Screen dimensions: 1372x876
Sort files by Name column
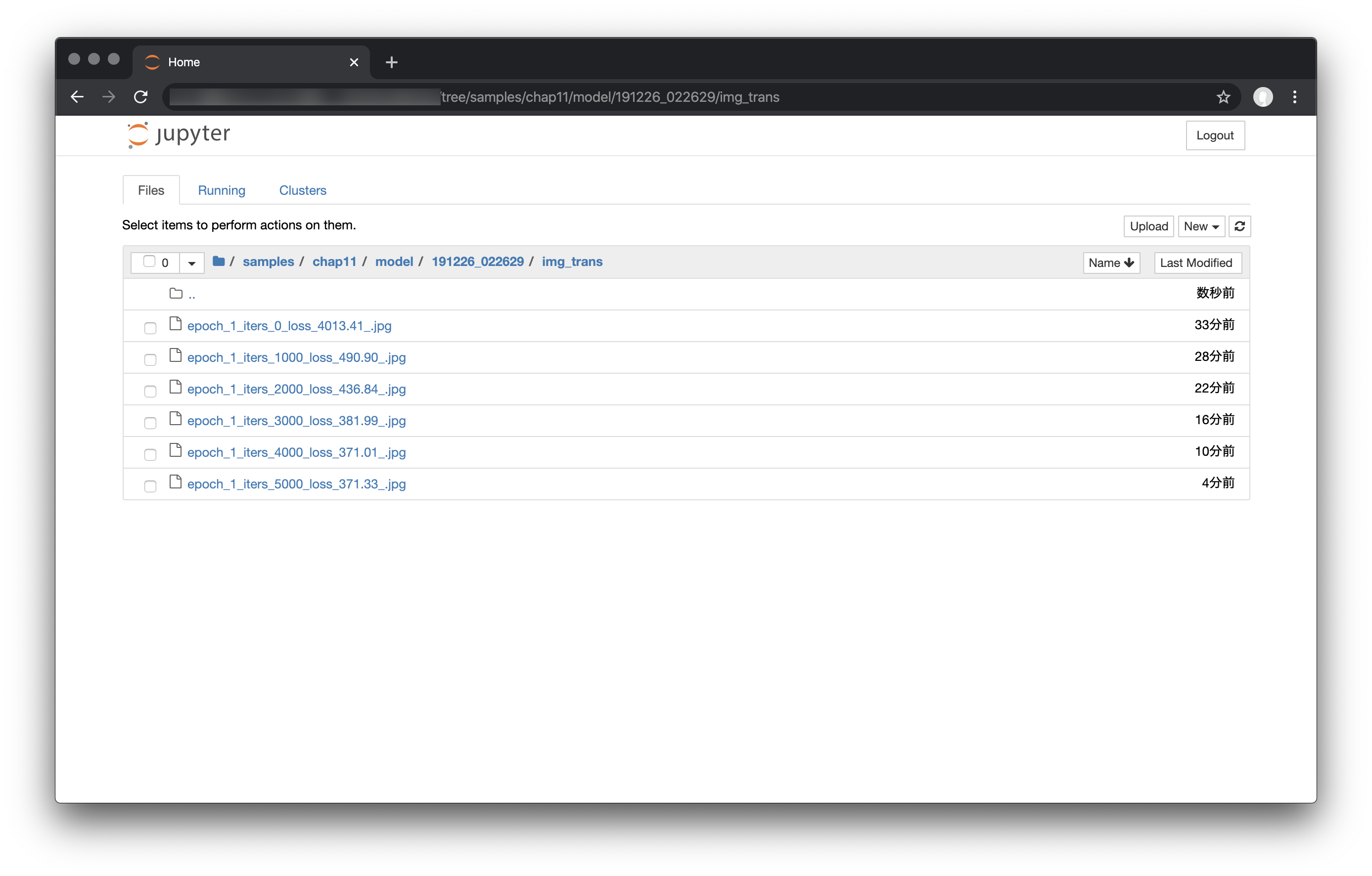click(x=1110, y=263)
